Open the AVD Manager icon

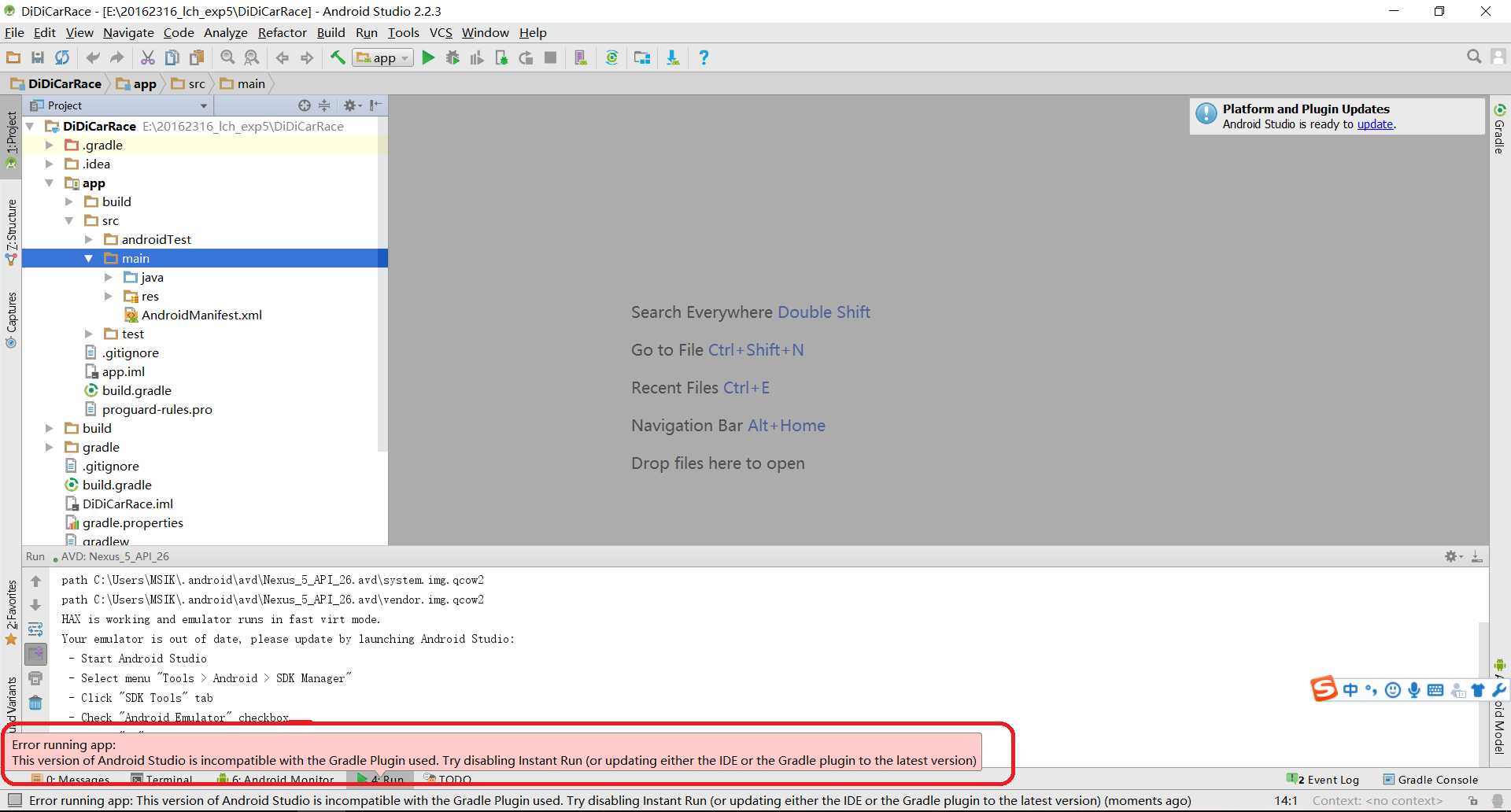click(581, 57)
